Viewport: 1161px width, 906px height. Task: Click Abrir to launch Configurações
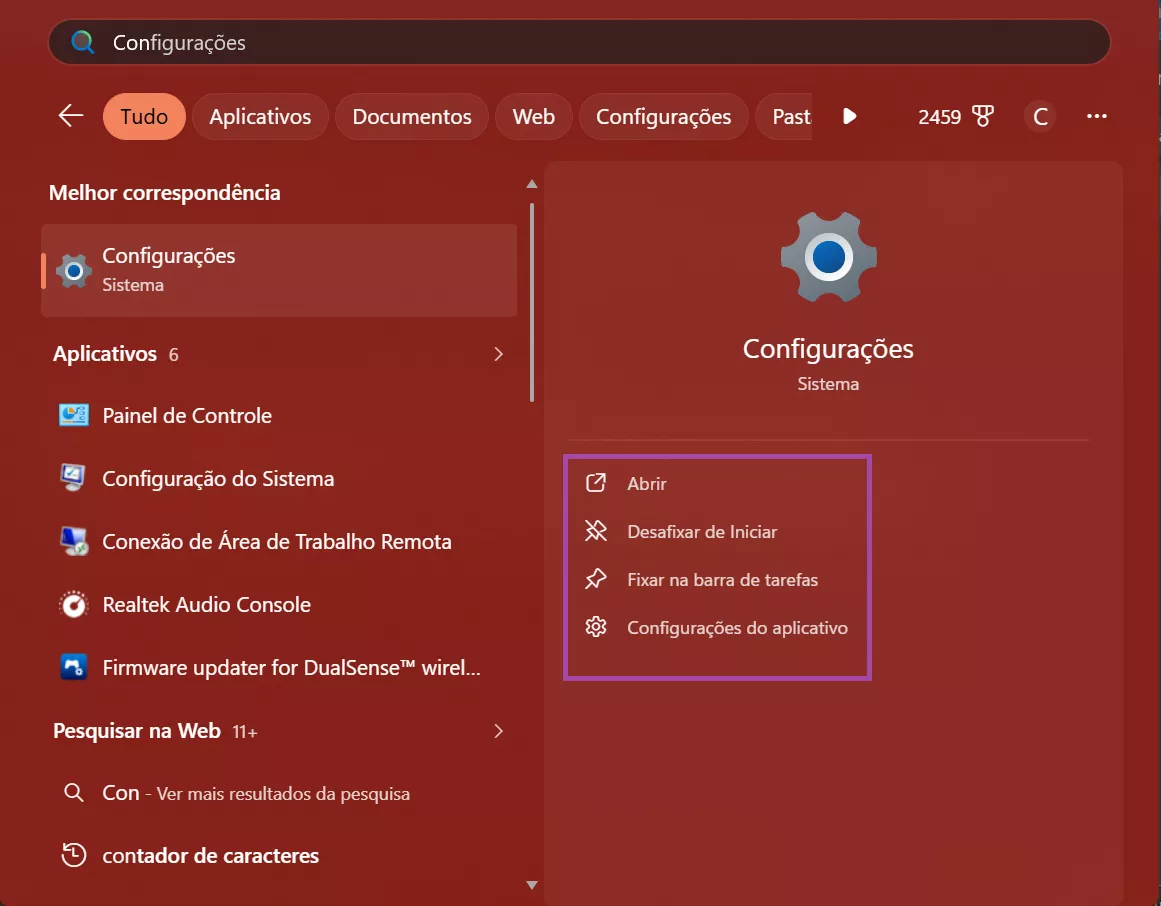(x=646, y=483)
